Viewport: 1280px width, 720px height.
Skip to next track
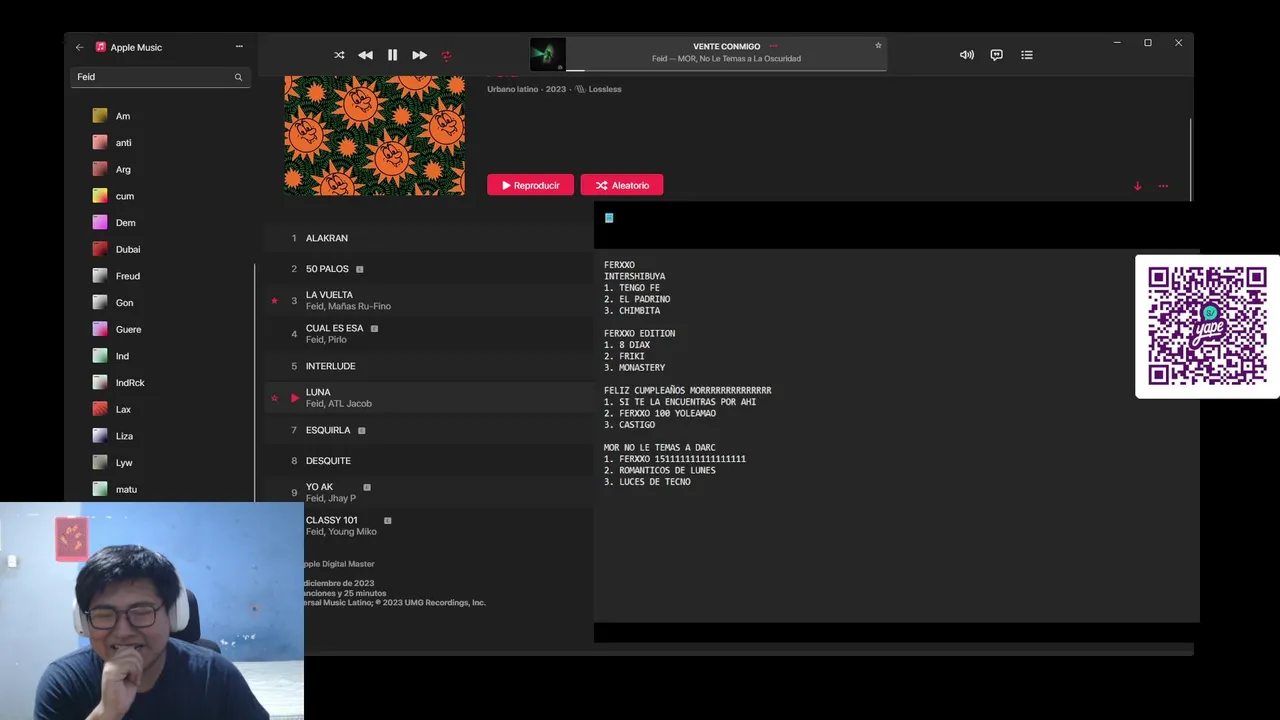(x=419, y=55)
